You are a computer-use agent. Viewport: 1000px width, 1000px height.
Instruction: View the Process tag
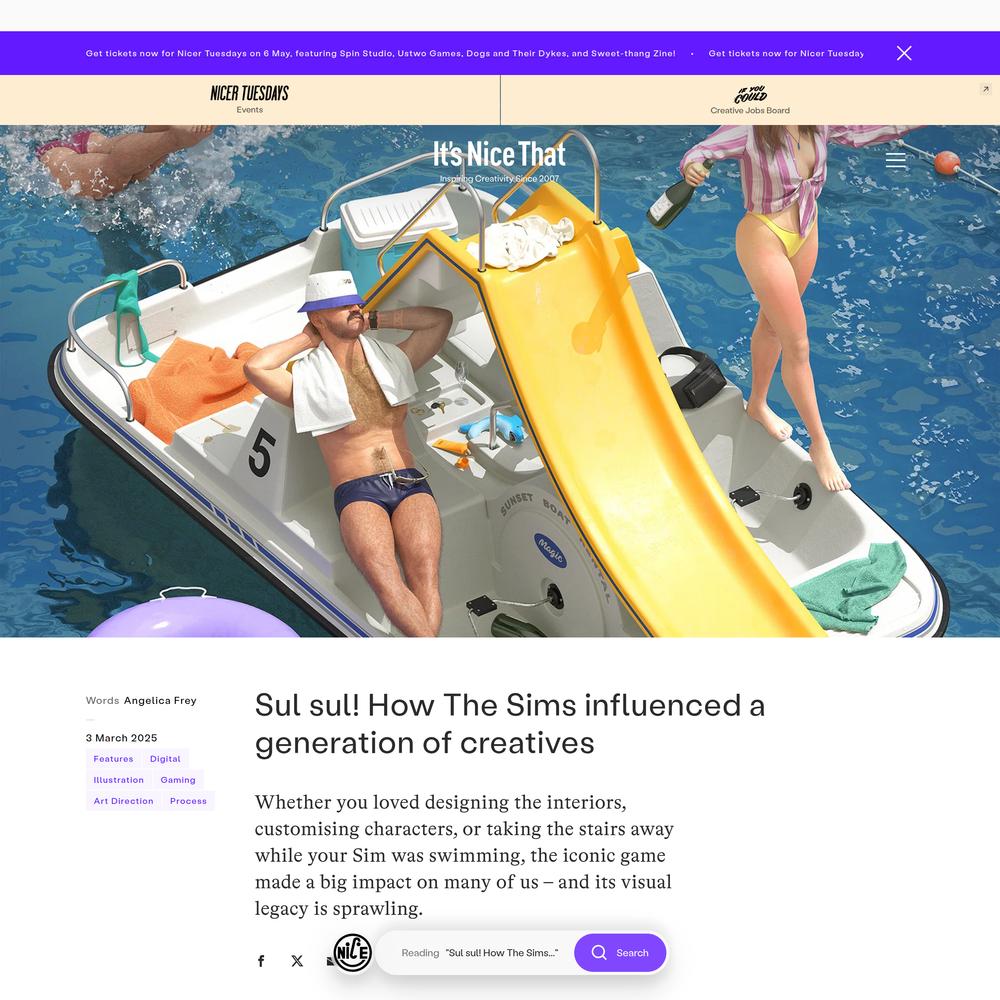pos(188,801)
